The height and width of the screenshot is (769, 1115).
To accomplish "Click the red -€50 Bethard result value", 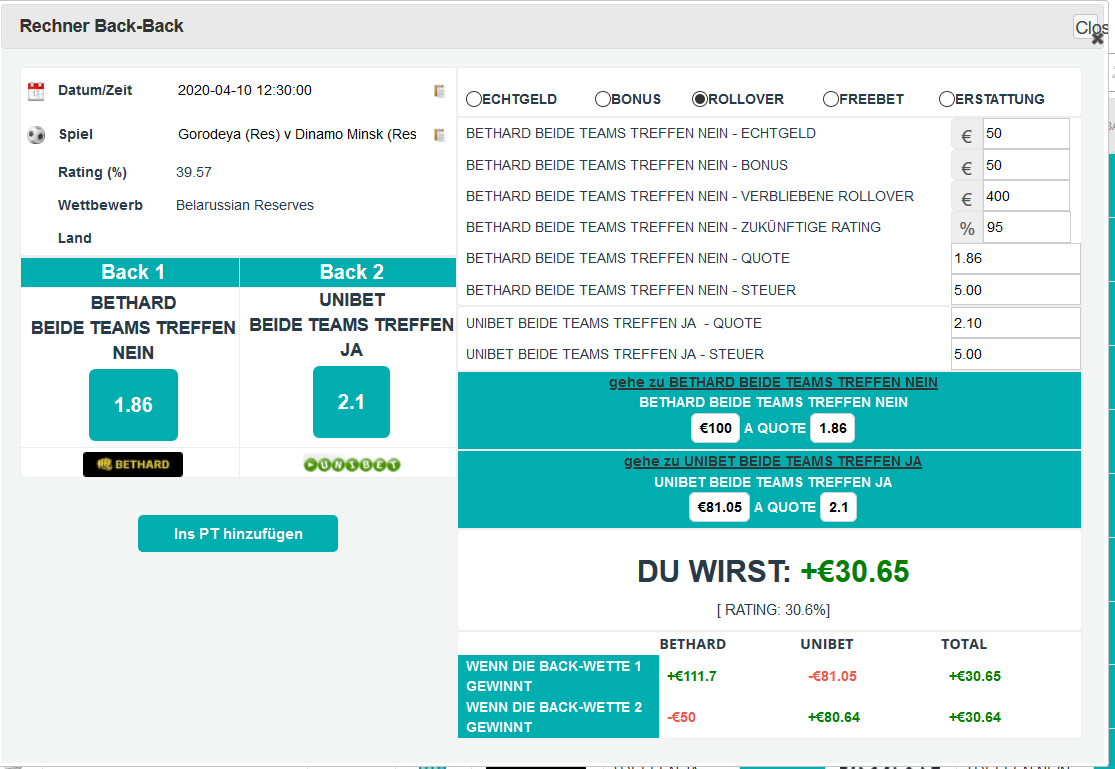I will [681, 717].
